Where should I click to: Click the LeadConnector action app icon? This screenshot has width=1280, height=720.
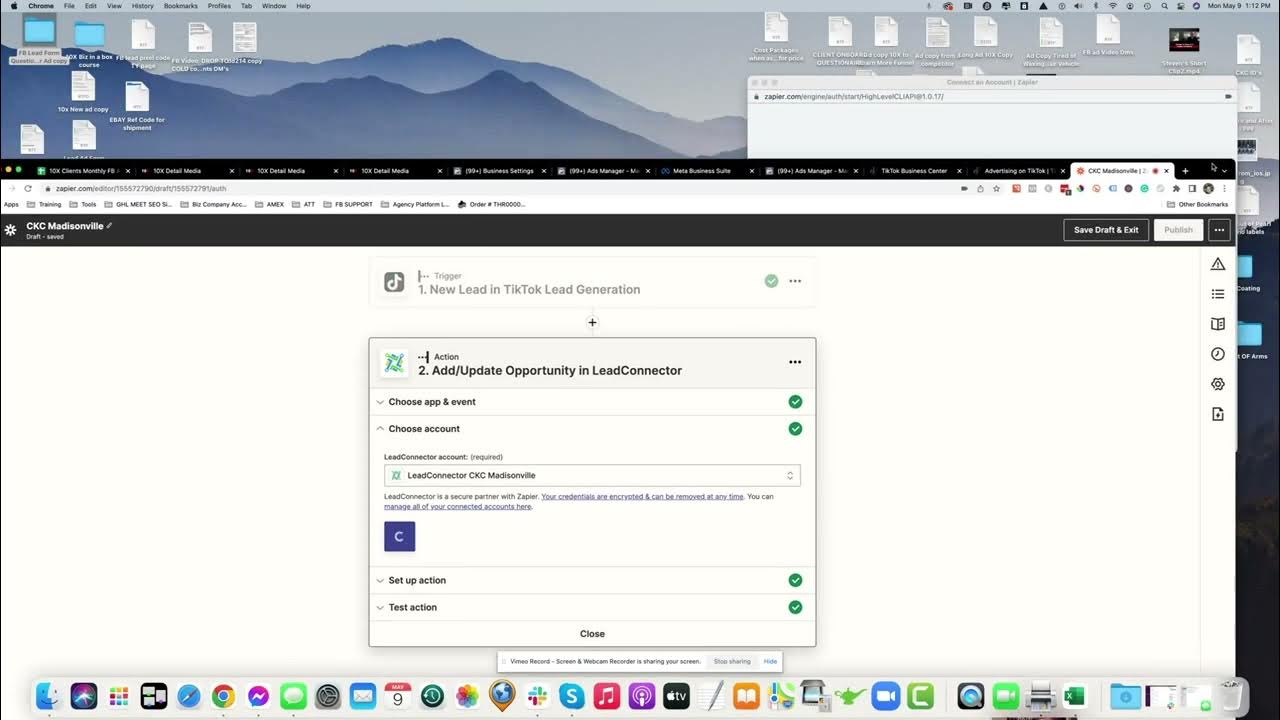click(395, 363)
